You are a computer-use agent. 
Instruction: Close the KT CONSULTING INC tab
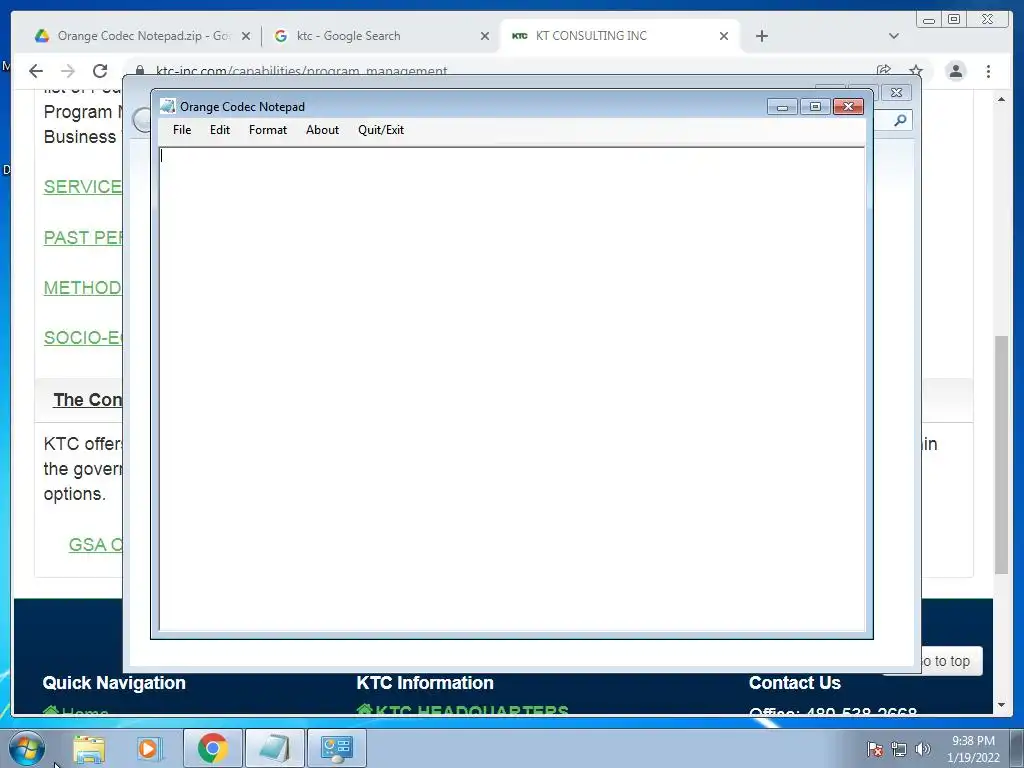[x=724, y=36]
